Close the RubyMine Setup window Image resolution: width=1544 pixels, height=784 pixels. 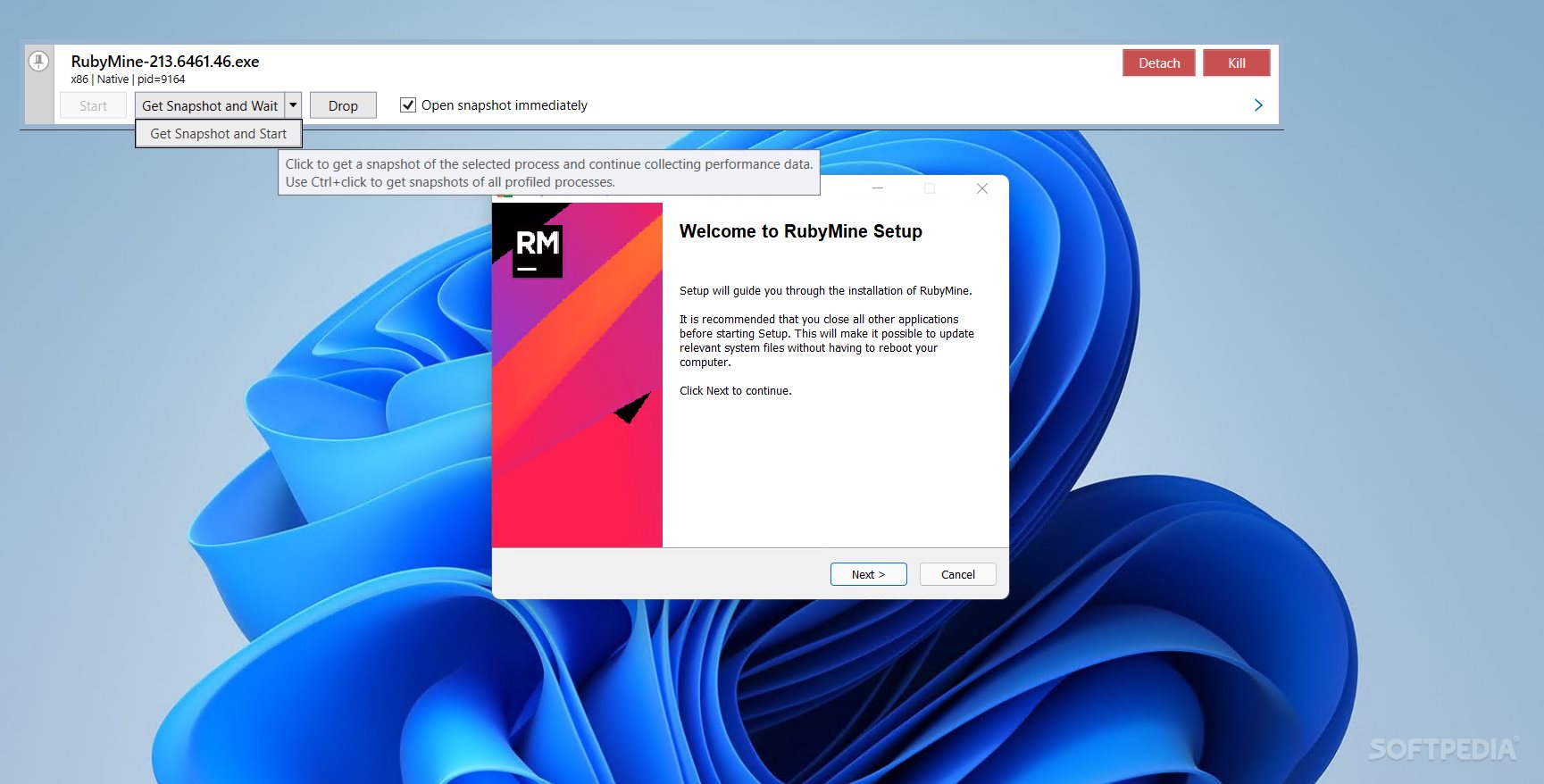(982, 188)
